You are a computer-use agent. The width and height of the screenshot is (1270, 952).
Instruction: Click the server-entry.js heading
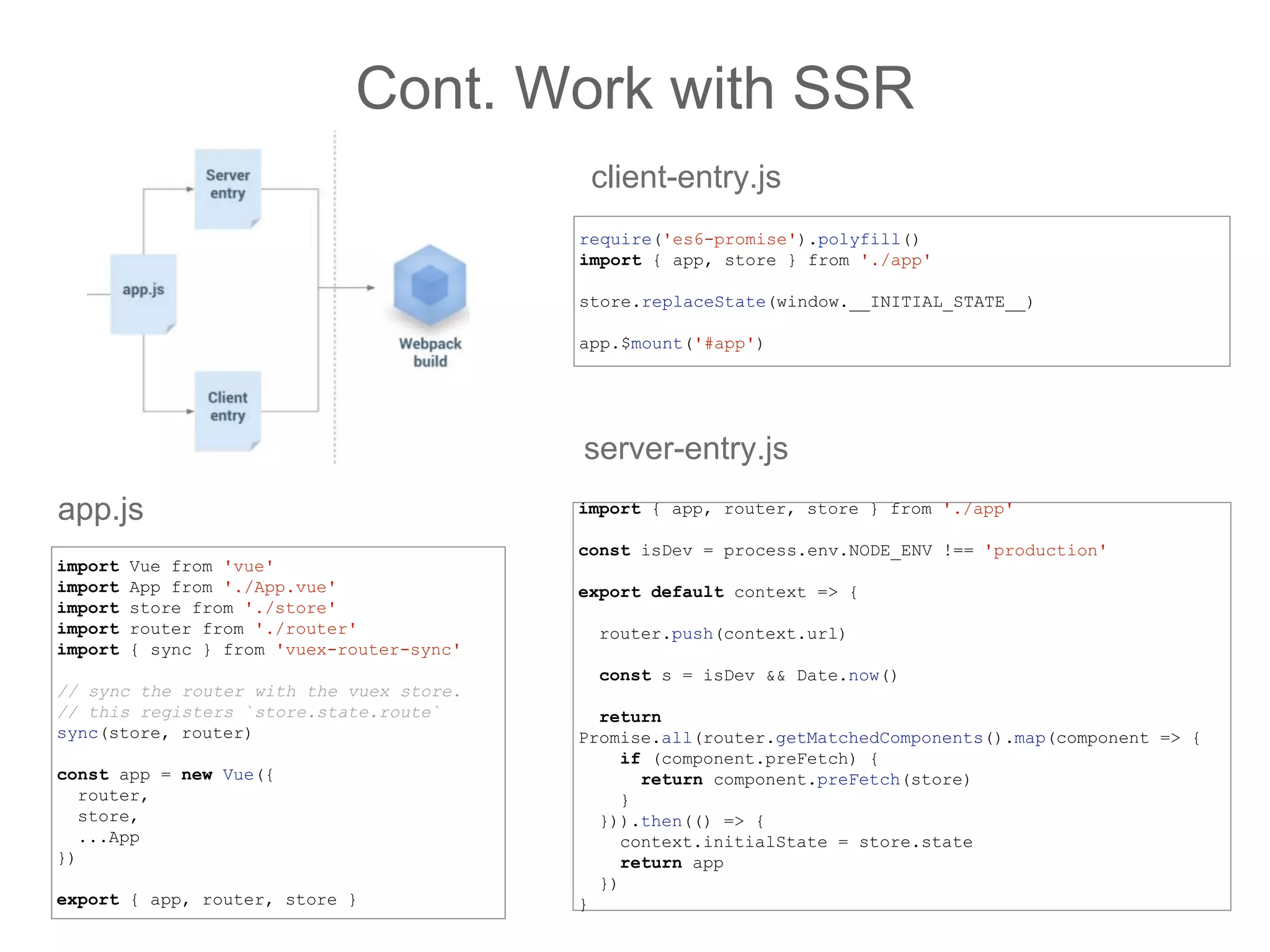click(685, 448)
